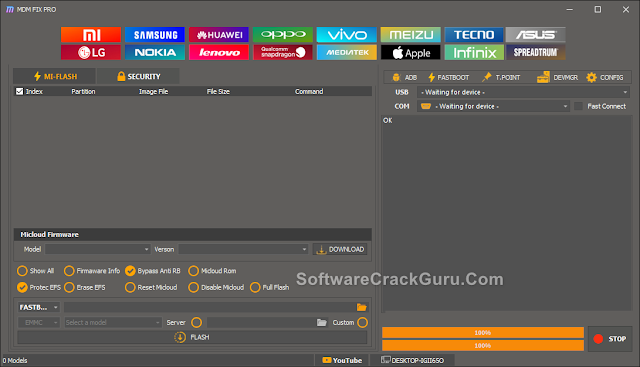Open the COM port dropdown

point(493,106)
